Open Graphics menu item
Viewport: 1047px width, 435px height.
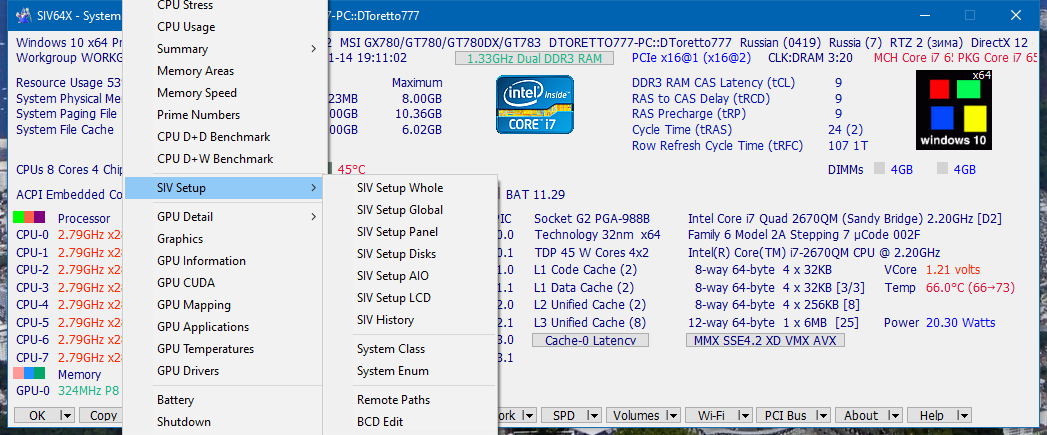click(225, 239)
